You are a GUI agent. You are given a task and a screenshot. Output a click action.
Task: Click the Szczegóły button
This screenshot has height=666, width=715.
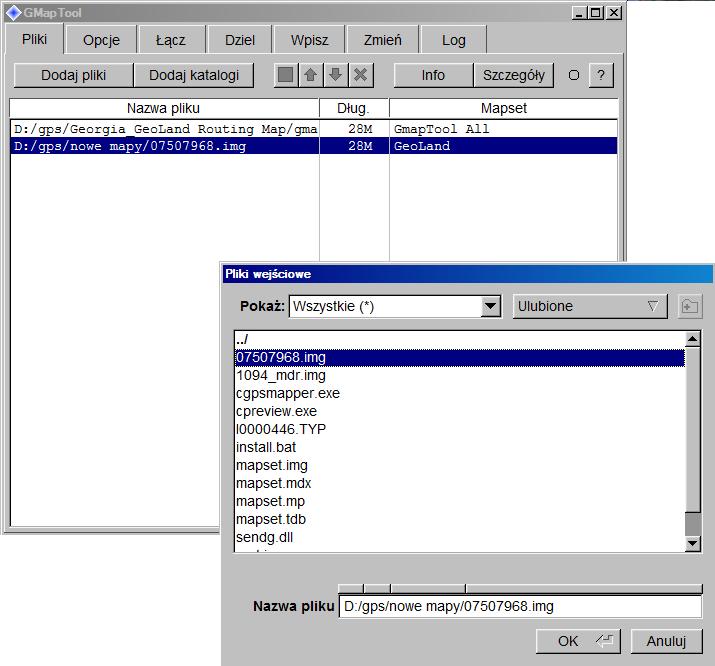coord(513,75)
